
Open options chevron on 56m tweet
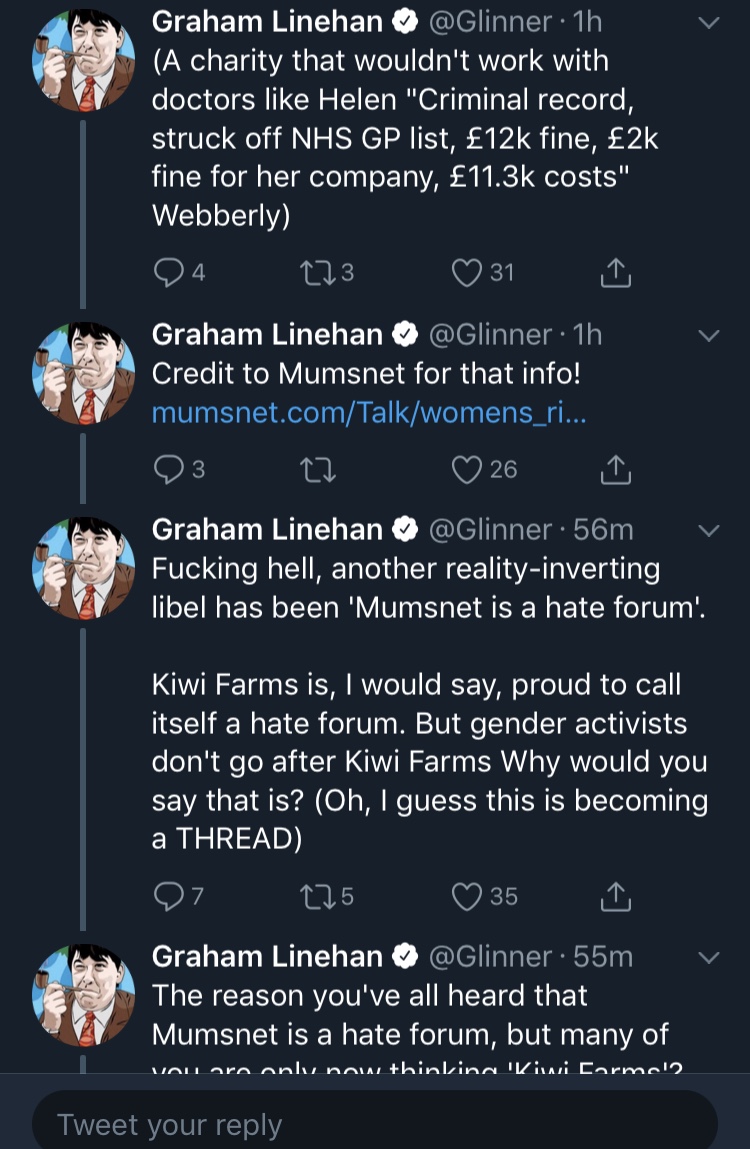pos(709,531)
